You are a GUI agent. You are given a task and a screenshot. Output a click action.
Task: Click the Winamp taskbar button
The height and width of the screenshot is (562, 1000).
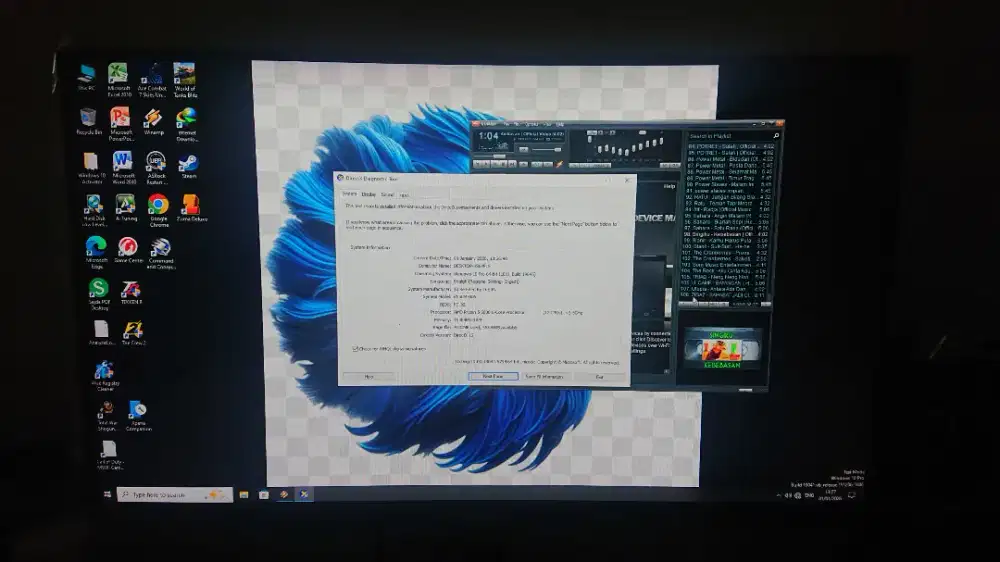pos(284,494)
